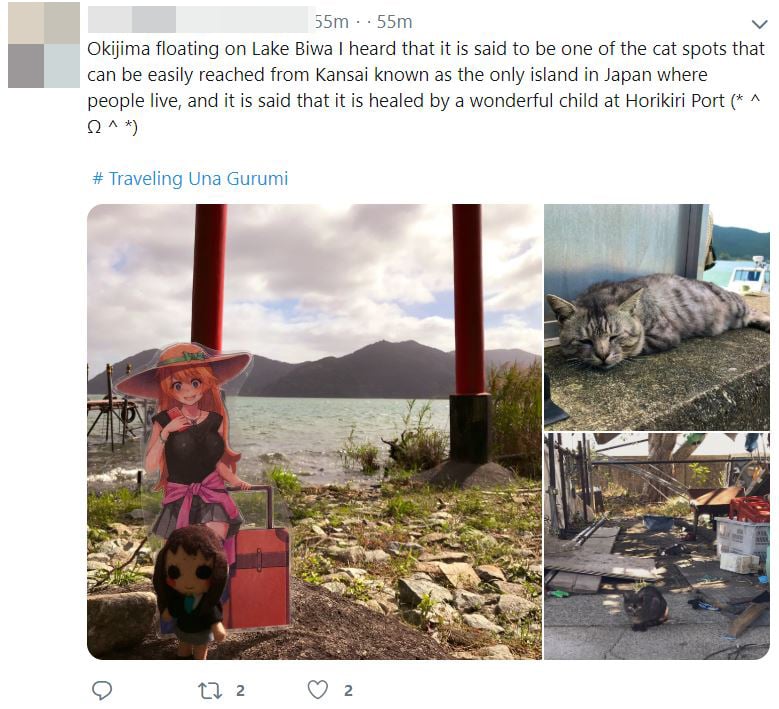Open the tweet options chevron menu

pos(760,24)
